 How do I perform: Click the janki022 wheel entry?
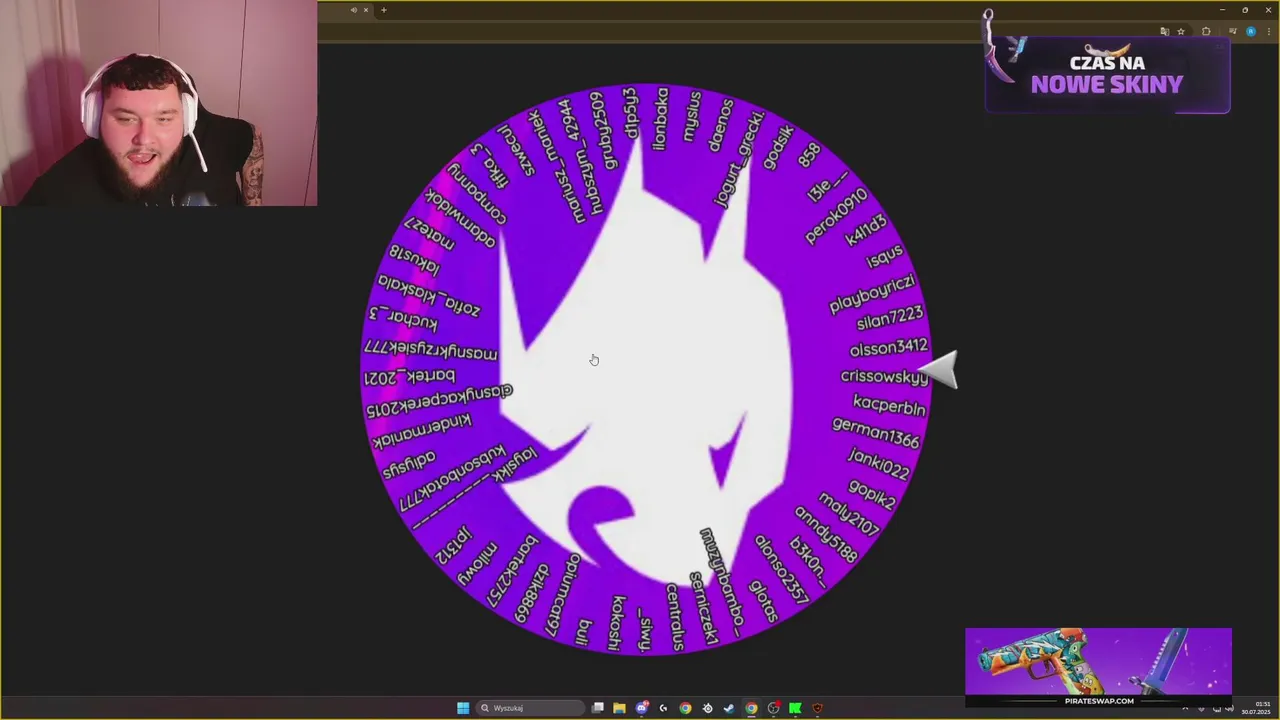[x=878, y=464]
